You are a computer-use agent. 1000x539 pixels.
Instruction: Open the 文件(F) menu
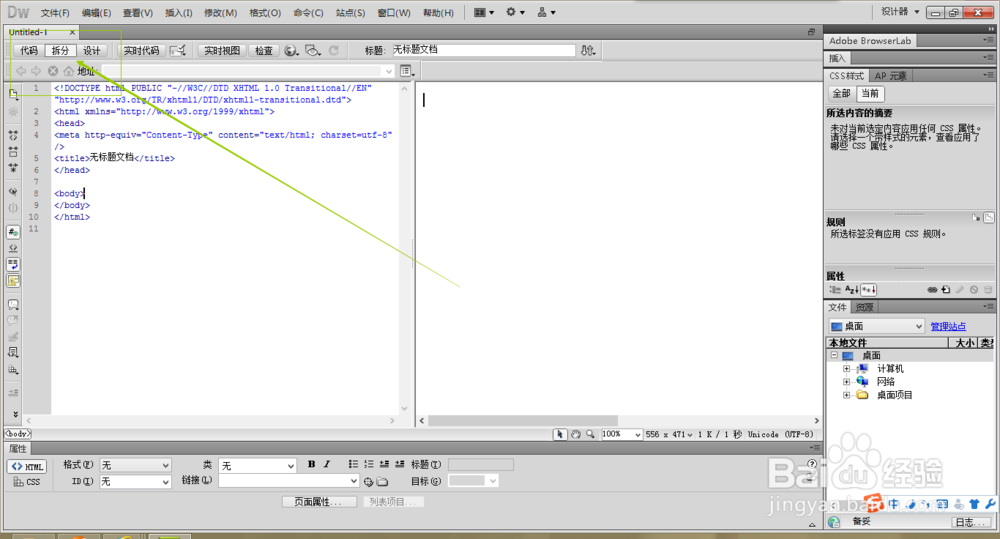[x=55, y=13]
